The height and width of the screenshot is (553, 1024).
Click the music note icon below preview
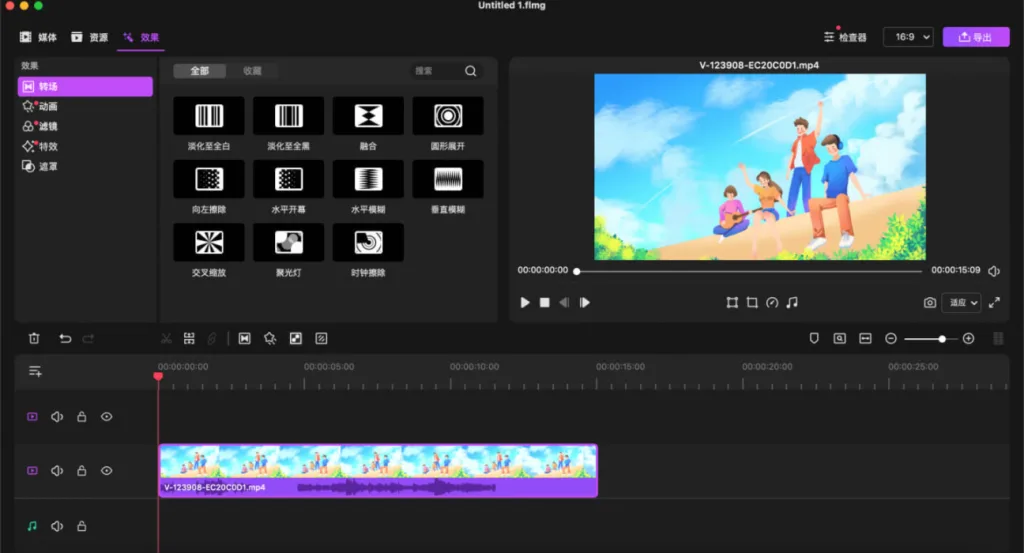[792, 302]
